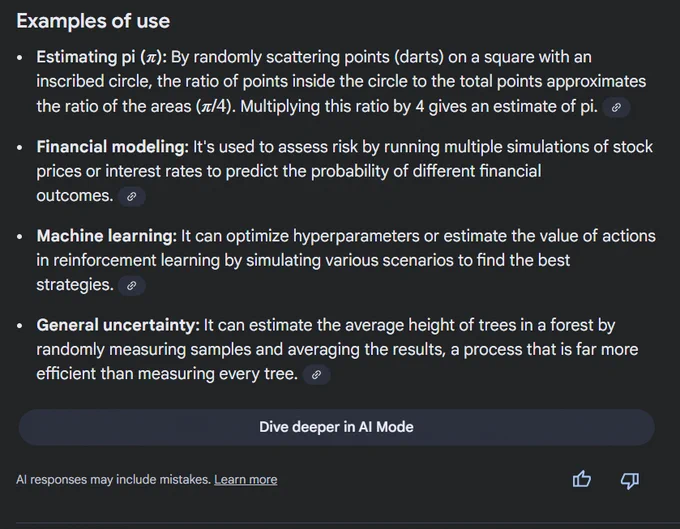The width and height of the screenshot is (680, 529).
Task: Click the 'Examples of use' heading
Action: pyautogui.click(x=93, y=21)
